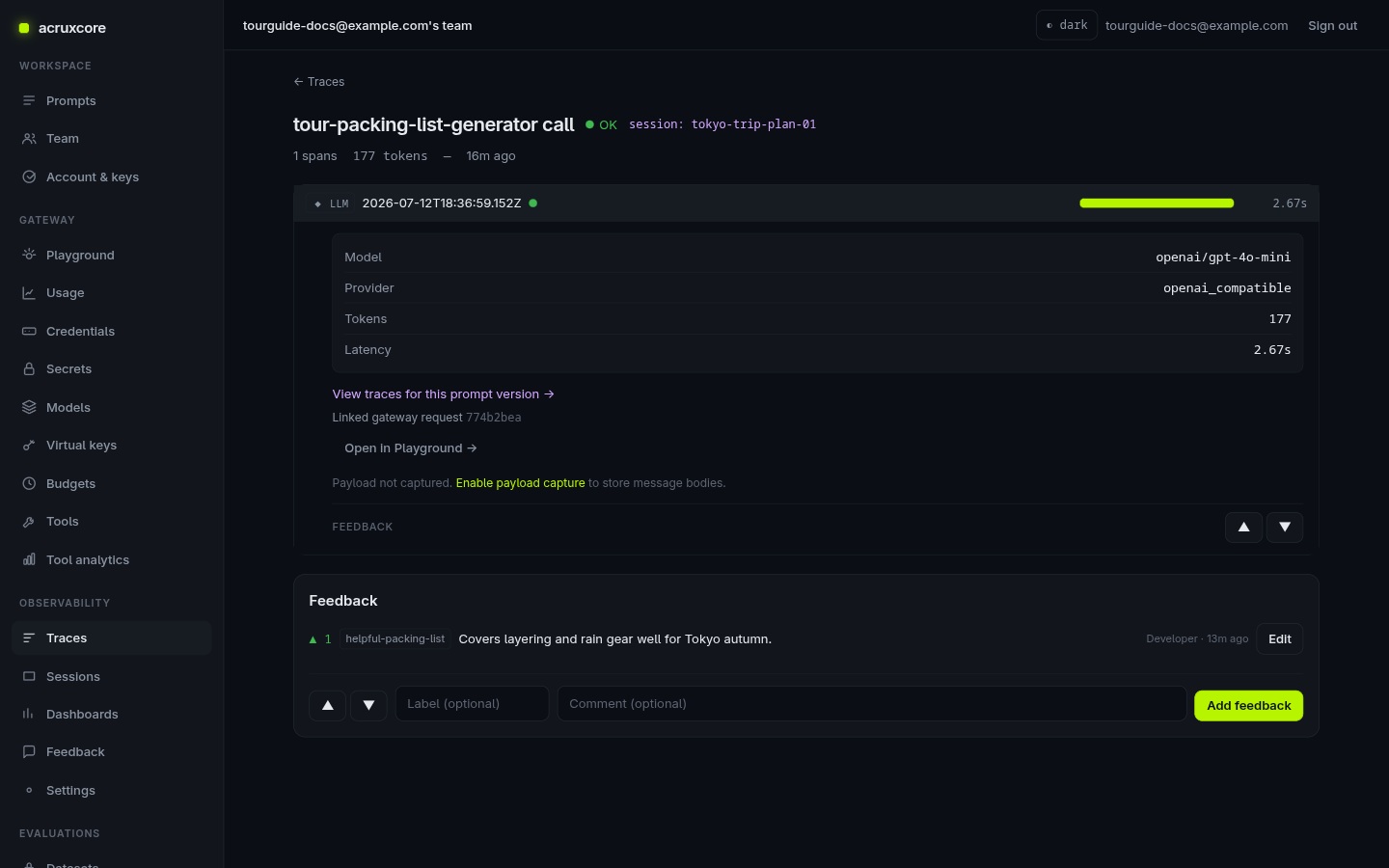Click the span latency duration bar
The width and height of the screenshot is (1389, 868).
(1157, 203)
